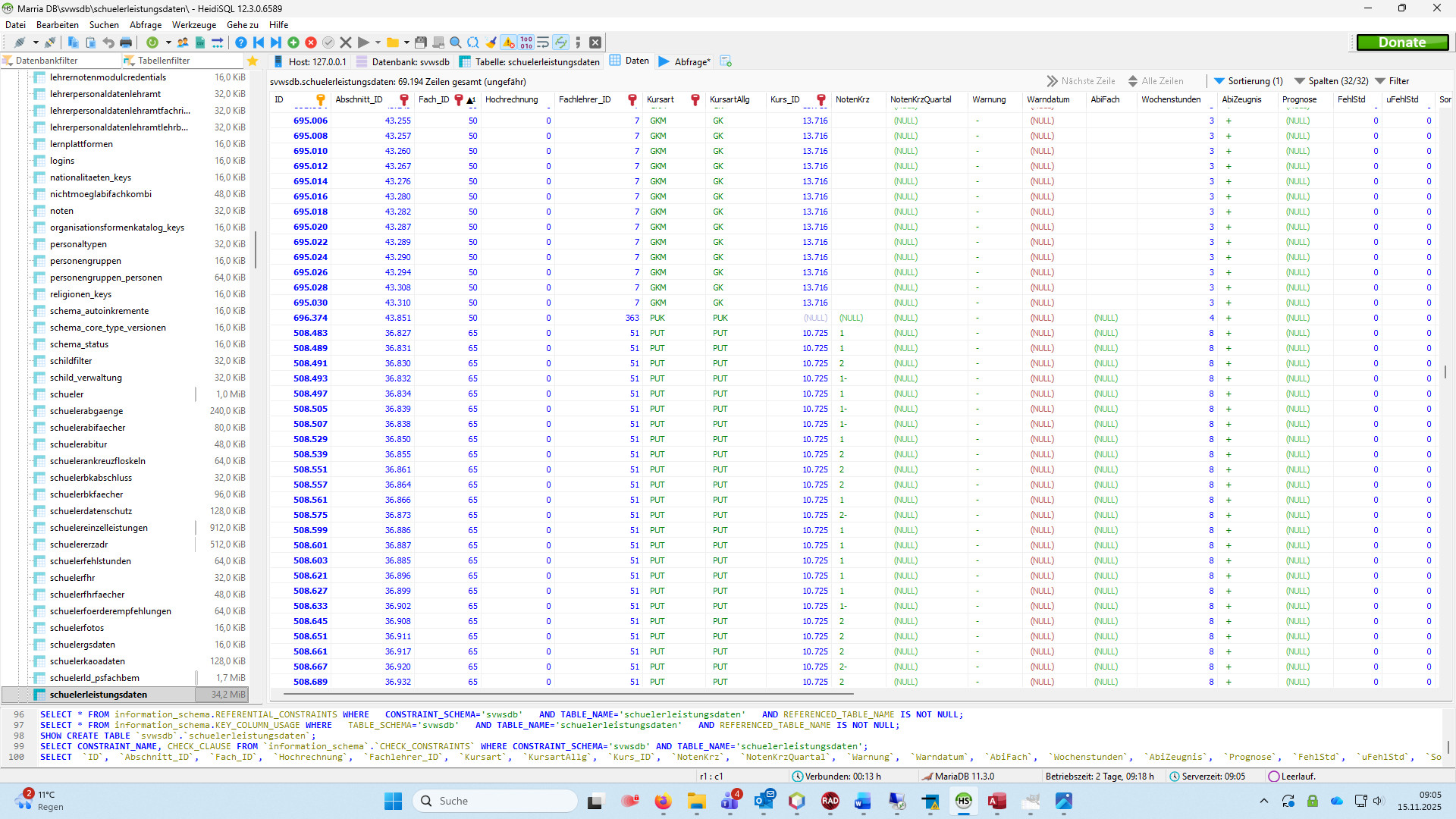1456x819 pixels.
Task: Toggle favorites star filter in tree
Action: [253, 61]
